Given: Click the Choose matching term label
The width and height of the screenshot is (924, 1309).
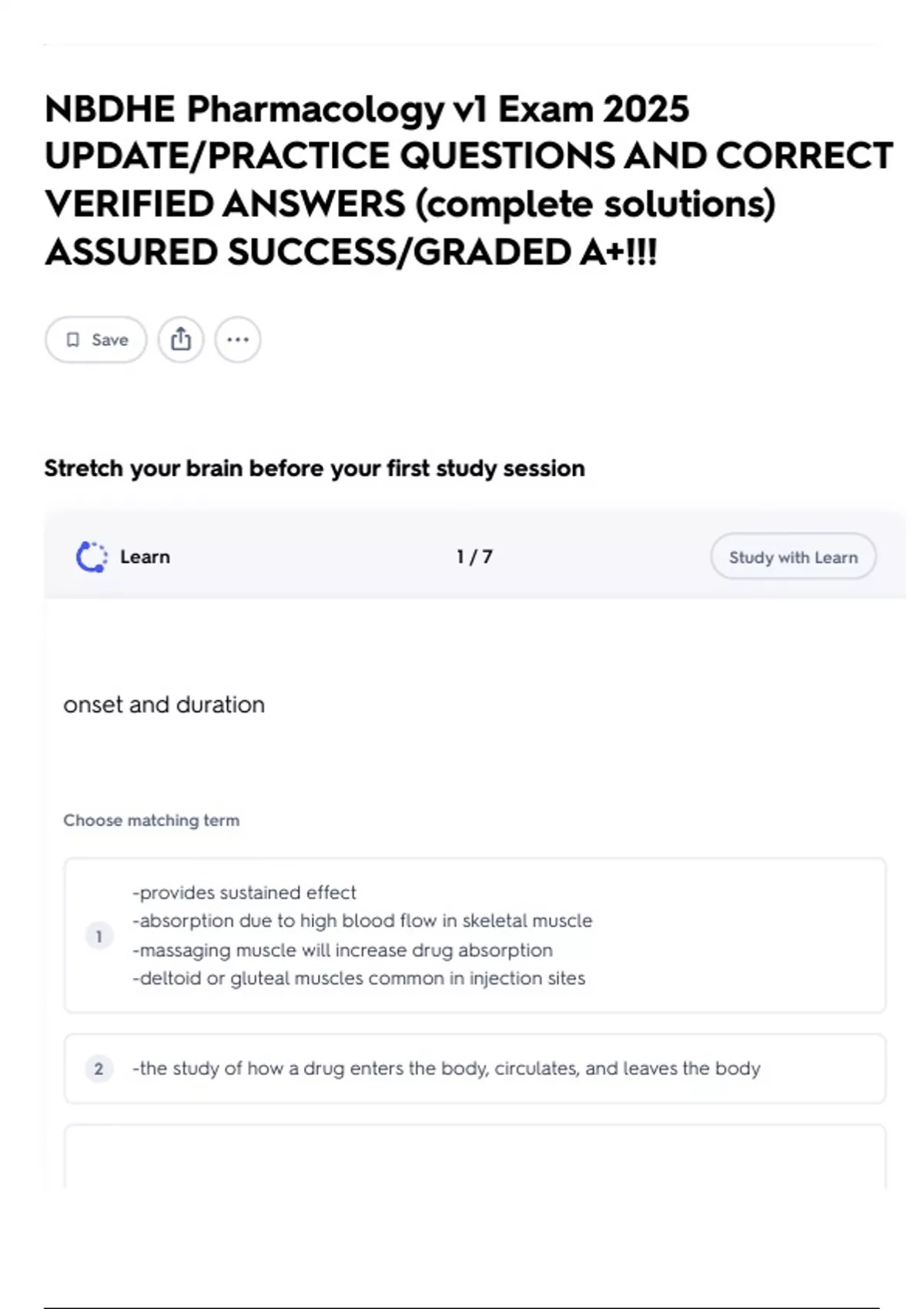Looking at the screenshot, I should click(x=151, y=820).
